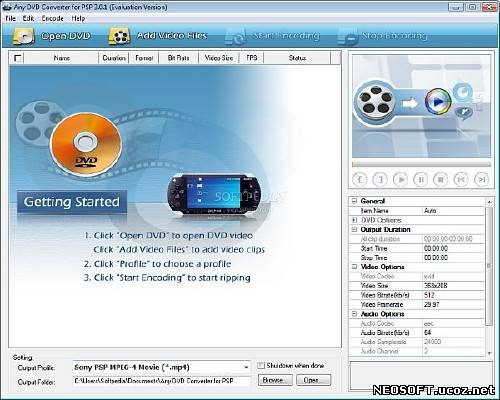The width and height of the screenshot is (500, 400).
Task: Set mark-out point with right bracket button
Action: point(380,180)
